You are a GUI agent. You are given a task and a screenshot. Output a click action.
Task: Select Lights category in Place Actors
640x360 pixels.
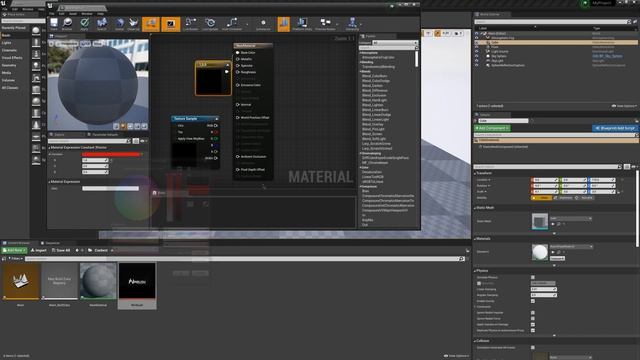[7, 42]
